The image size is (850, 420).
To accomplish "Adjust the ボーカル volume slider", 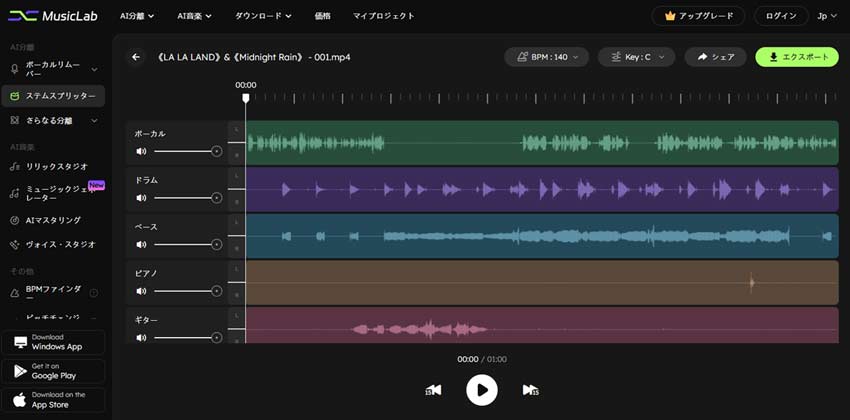I will point(188,151).
